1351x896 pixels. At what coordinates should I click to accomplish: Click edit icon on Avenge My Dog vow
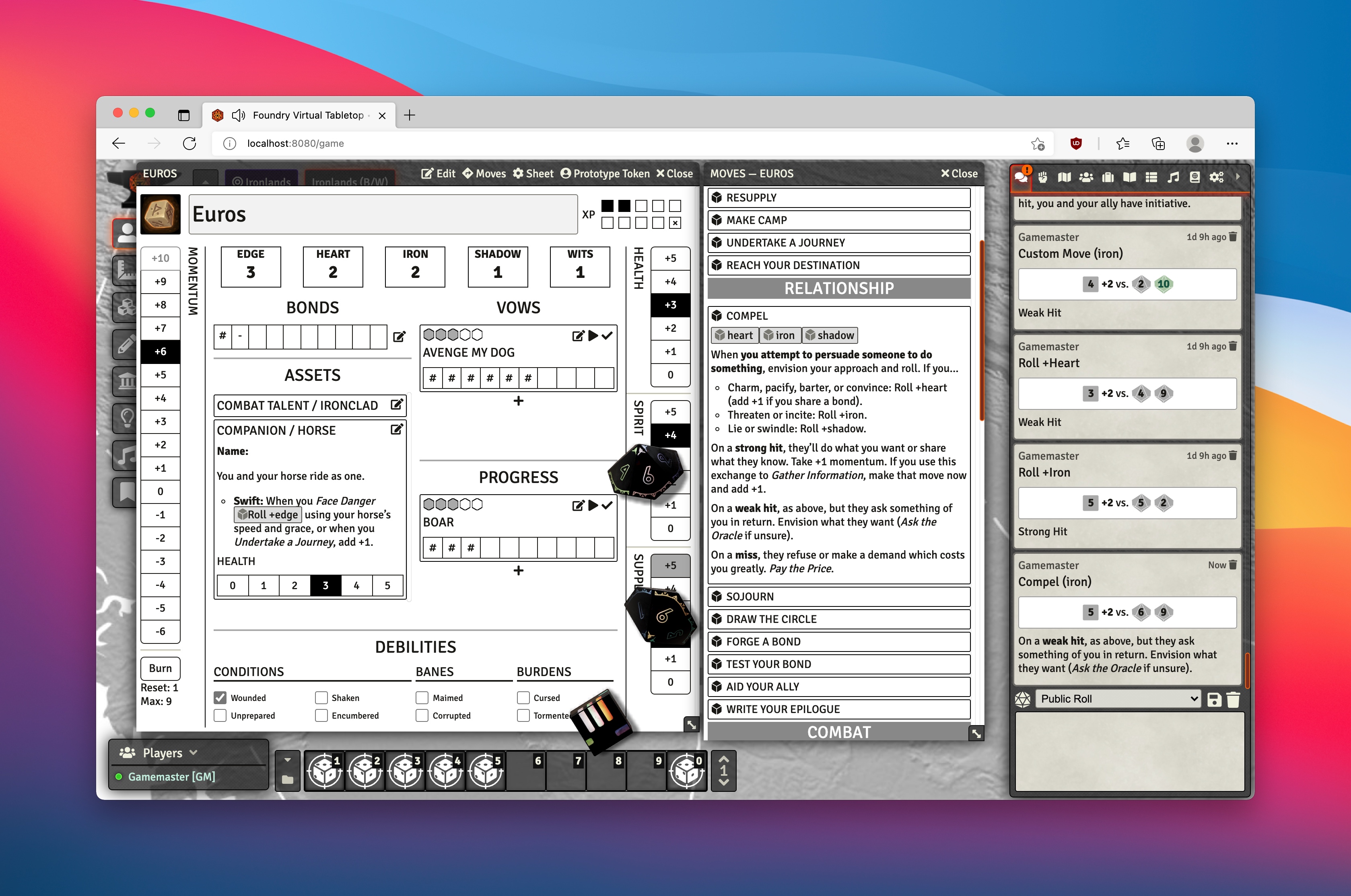click(578, 336)
